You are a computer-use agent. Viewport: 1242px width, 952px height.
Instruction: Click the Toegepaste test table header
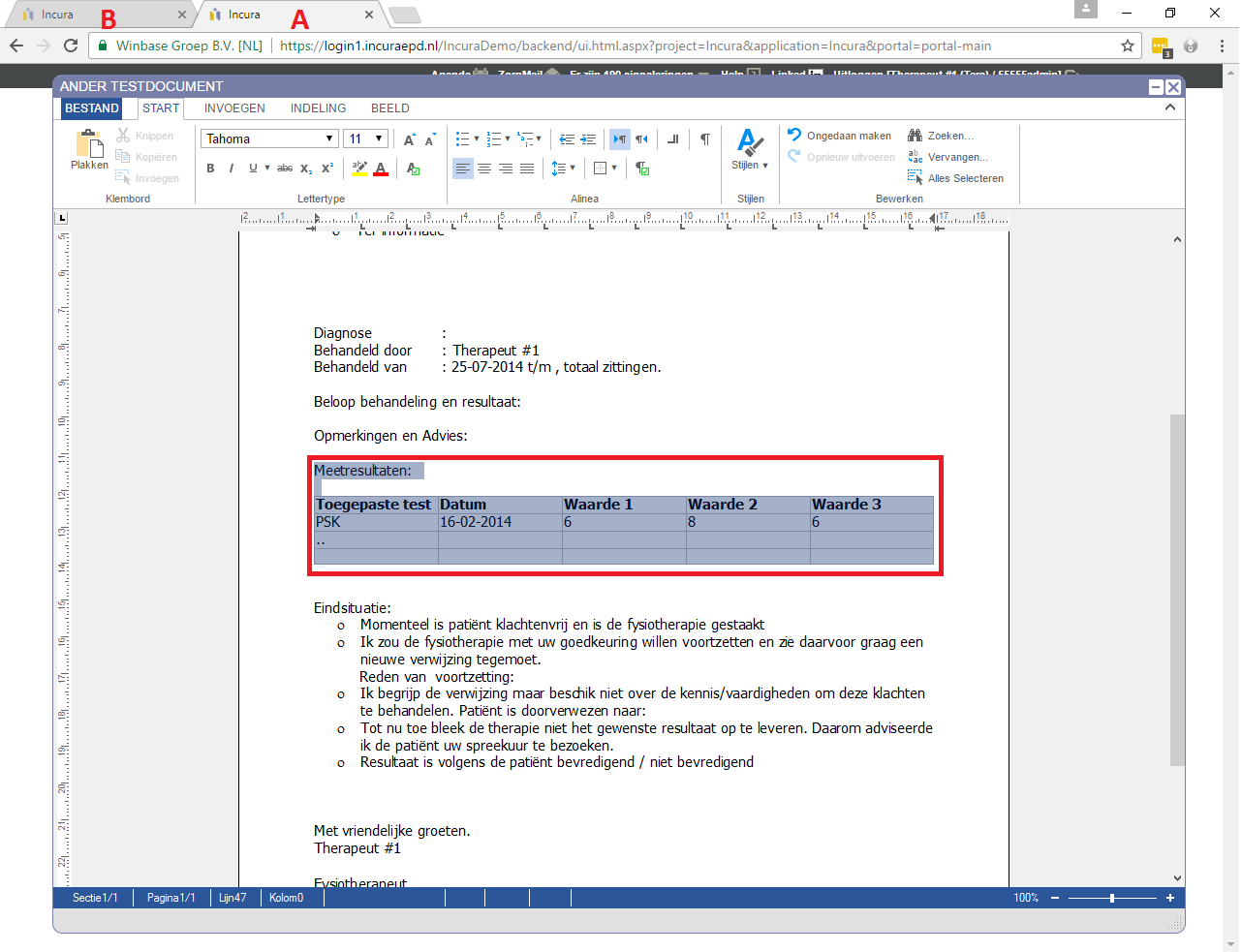tap(376, 505)
